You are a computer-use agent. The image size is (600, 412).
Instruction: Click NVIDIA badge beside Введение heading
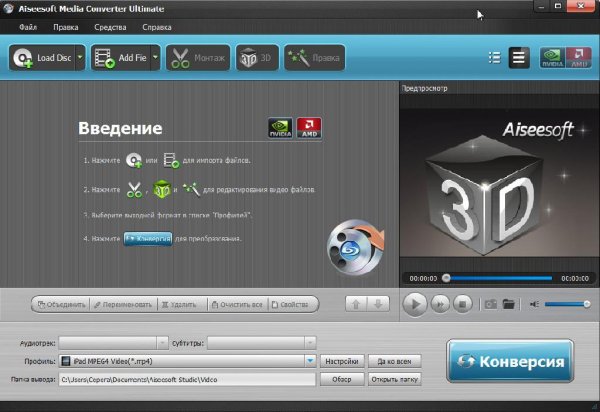(280, 128)
